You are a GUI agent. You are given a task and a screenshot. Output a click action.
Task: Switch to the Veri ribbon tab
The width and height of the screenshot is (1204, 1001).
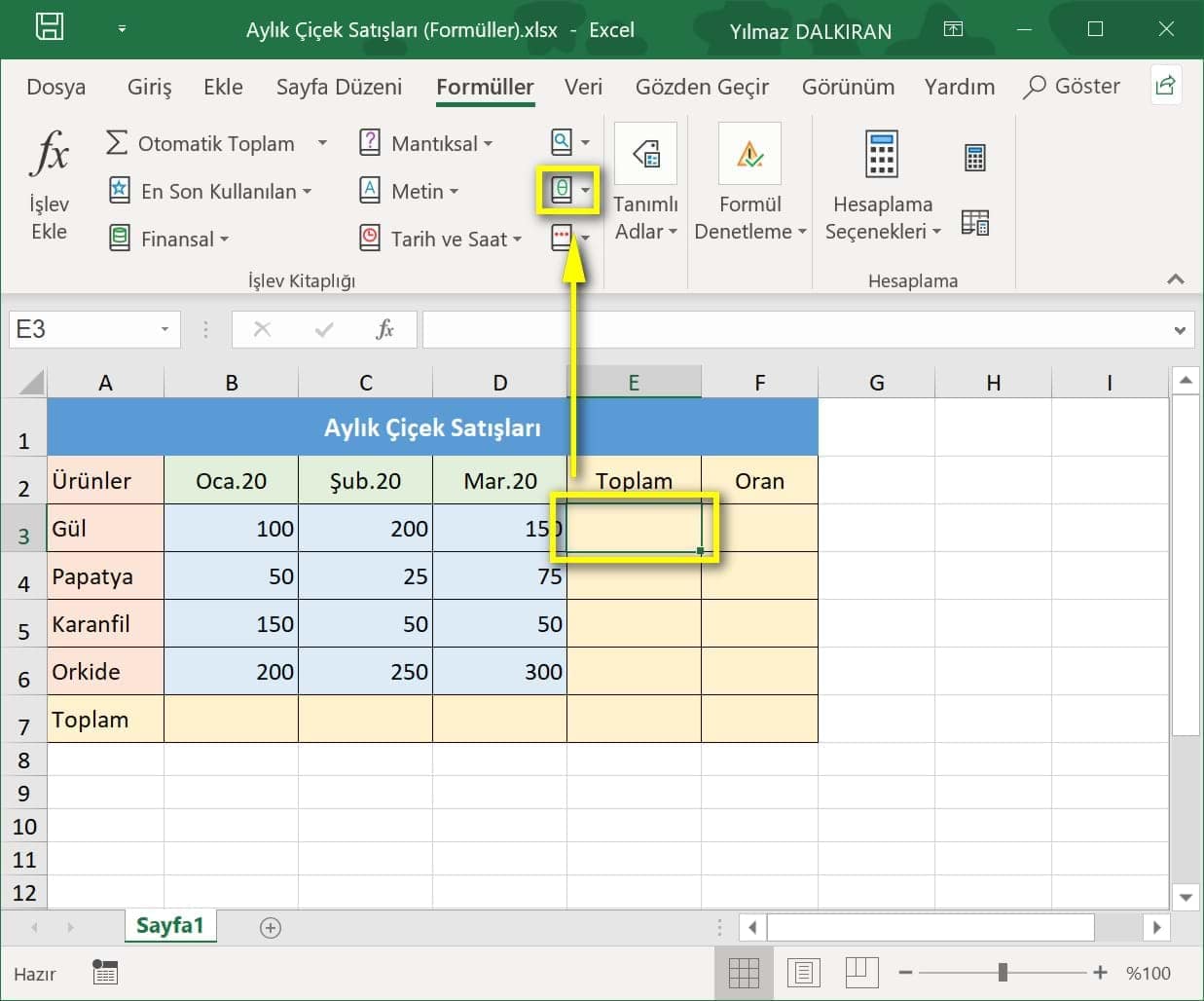583,87
